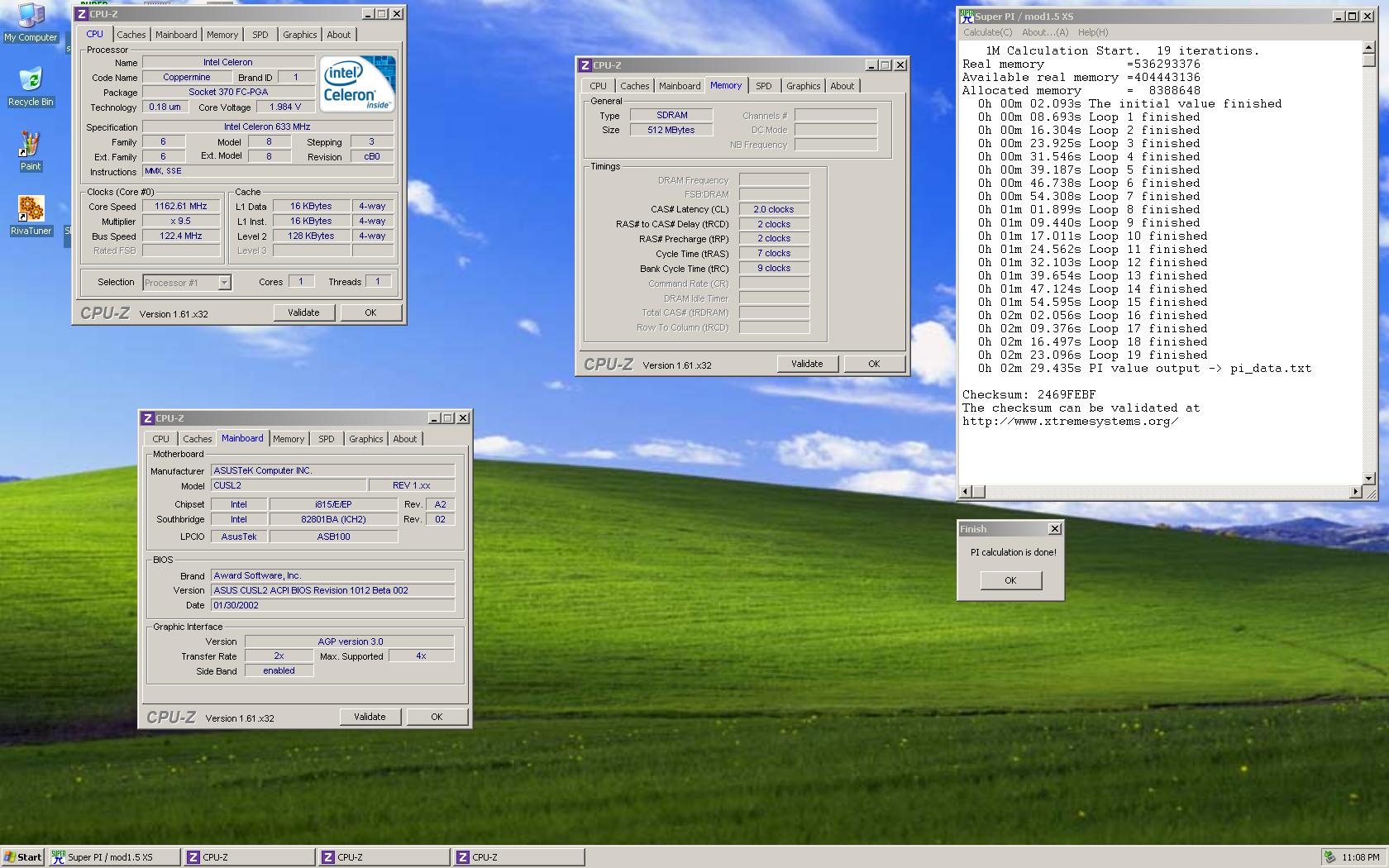Image resolution: width=1389 pixels, height=868 pixels.
Task: Click the Bank Cycle Time value 9 clocks
Action: 774,269
